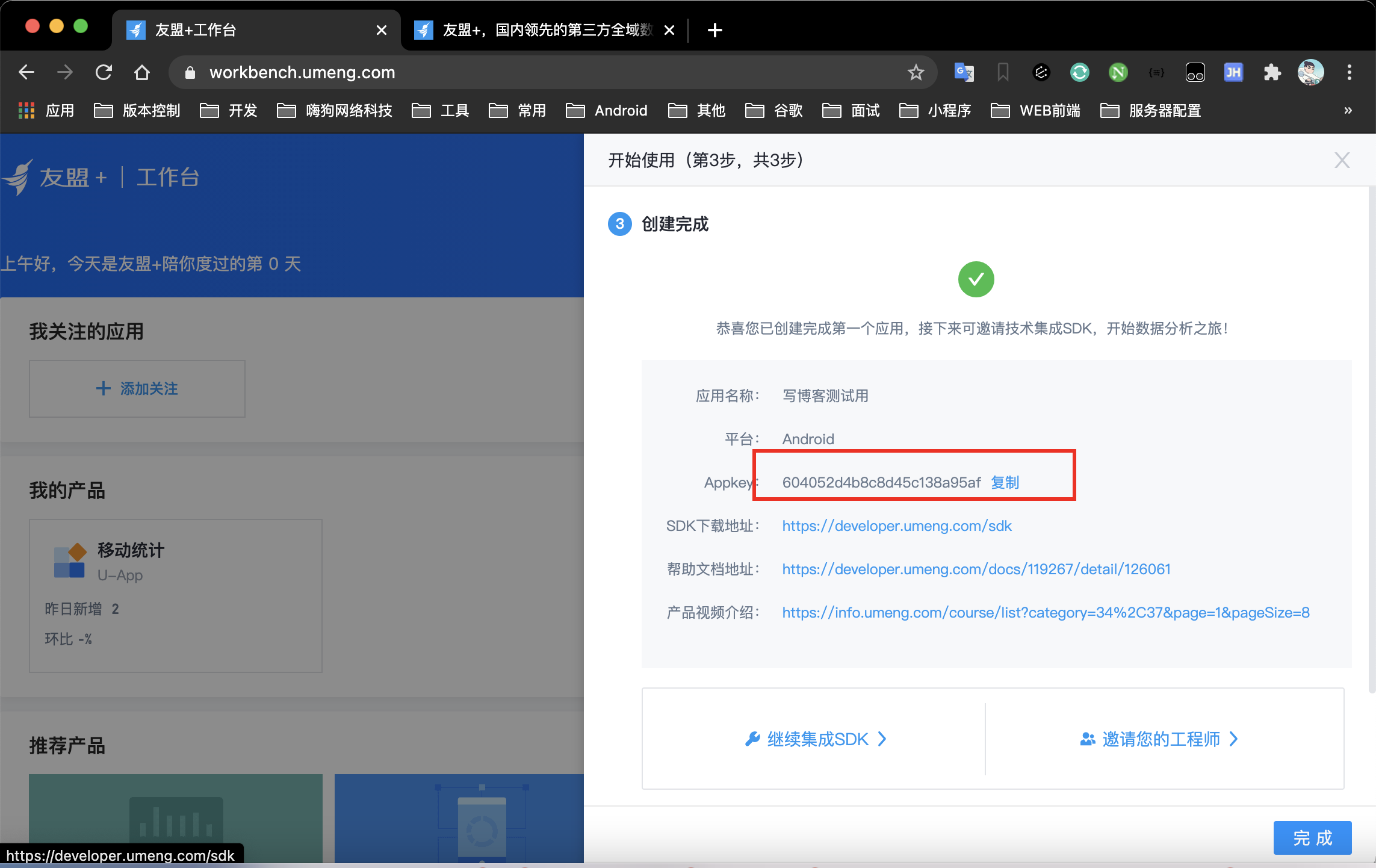The image size is (1376, 868).
Task: Close the 友盟+工作台 tab
Action: click(x=381, y=30)
